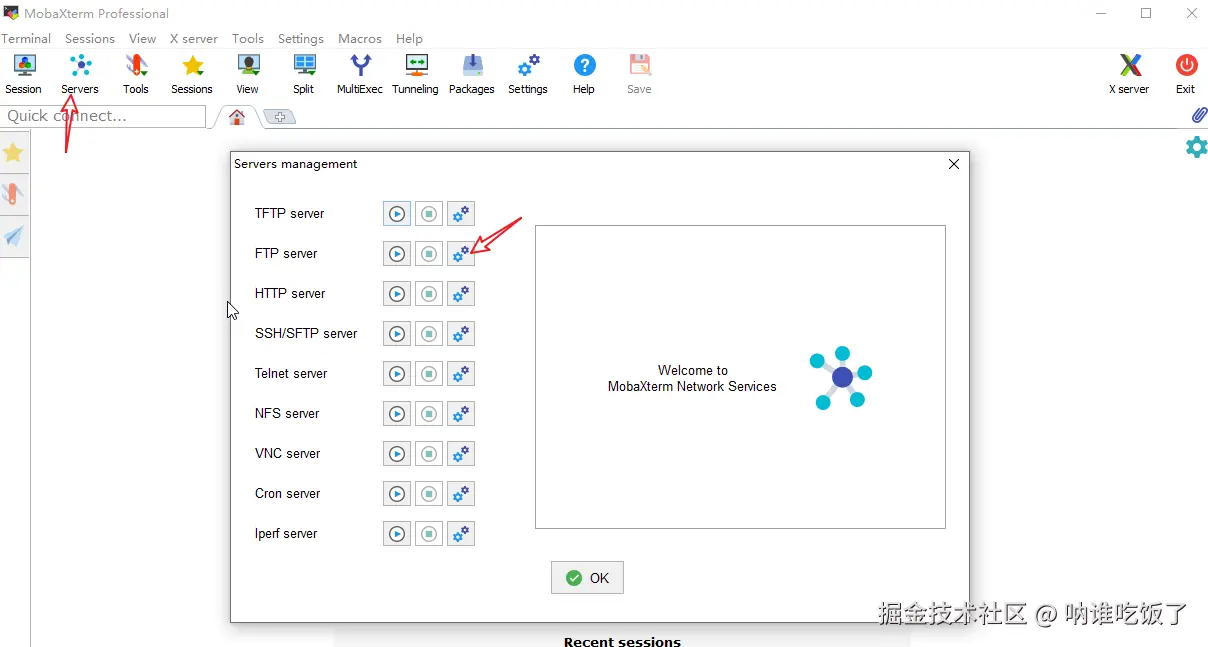Open NFS server settings gears
1208x647 pixels.
click(x=461, y=414)
